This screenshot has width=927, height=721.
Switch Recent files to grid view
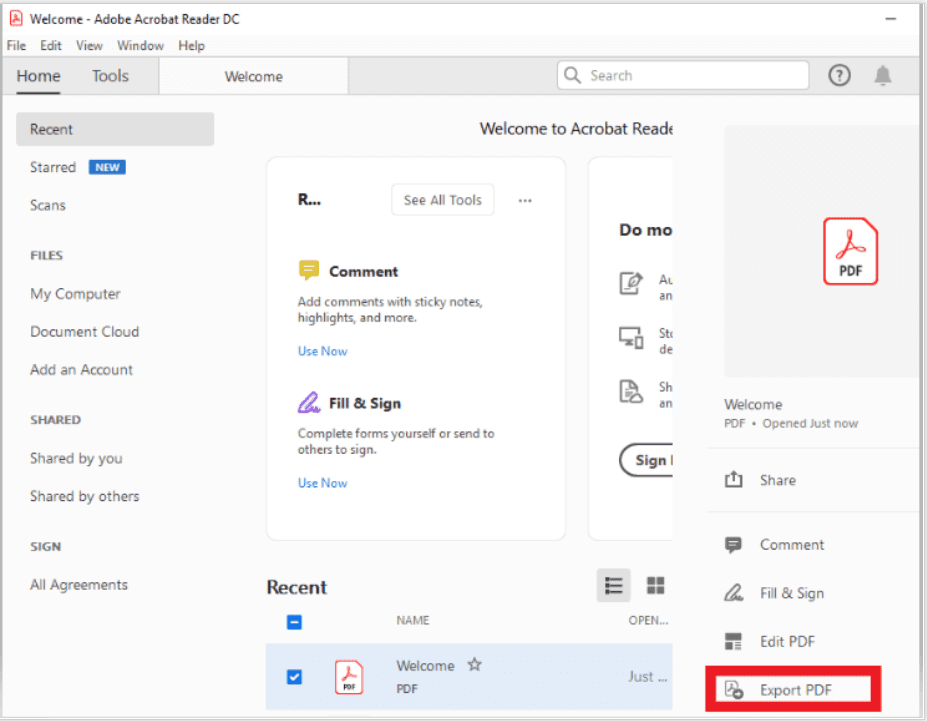655,585
